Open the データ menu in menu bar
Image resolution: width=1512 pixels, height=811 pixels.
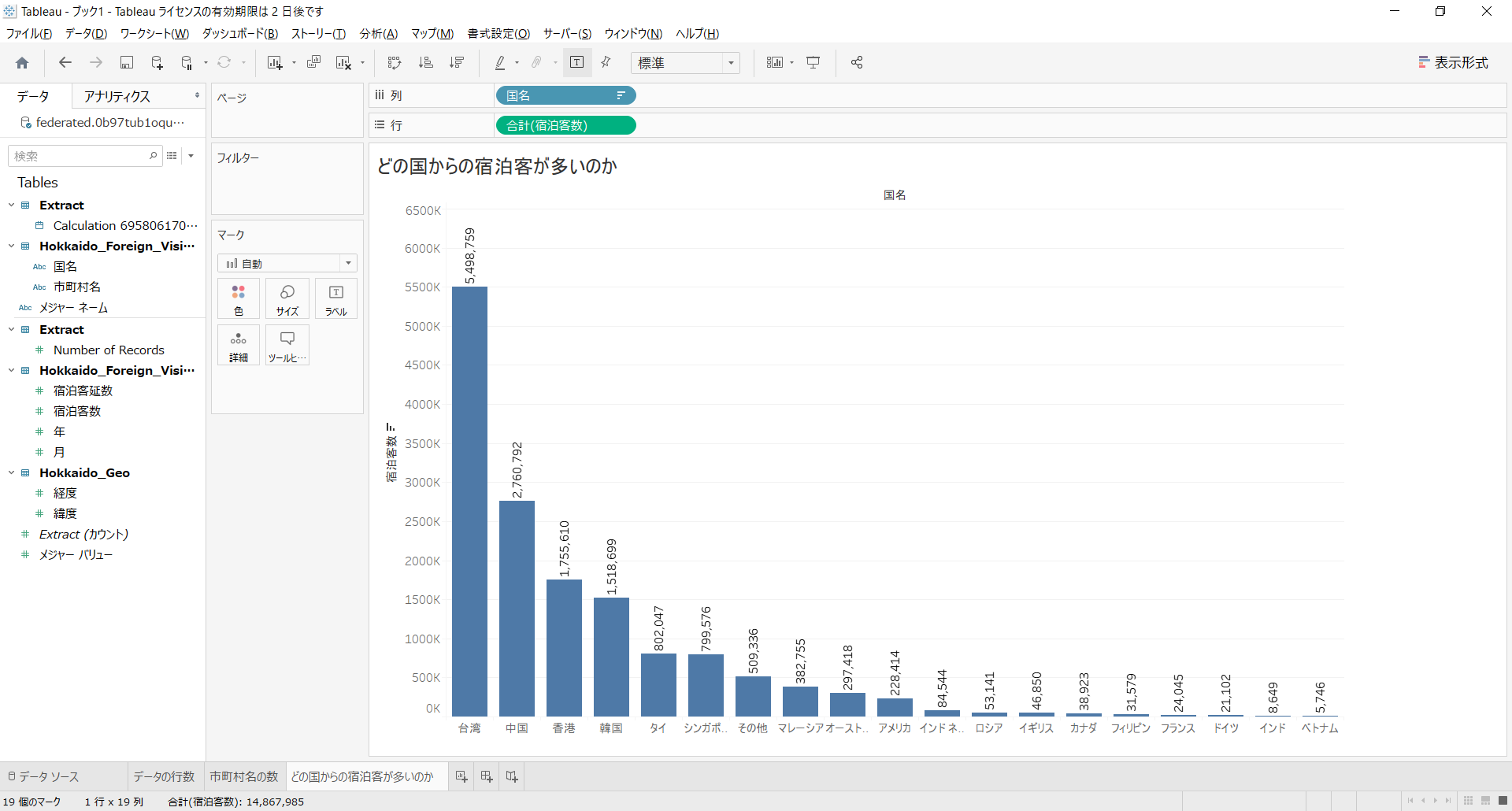(86, 34)
